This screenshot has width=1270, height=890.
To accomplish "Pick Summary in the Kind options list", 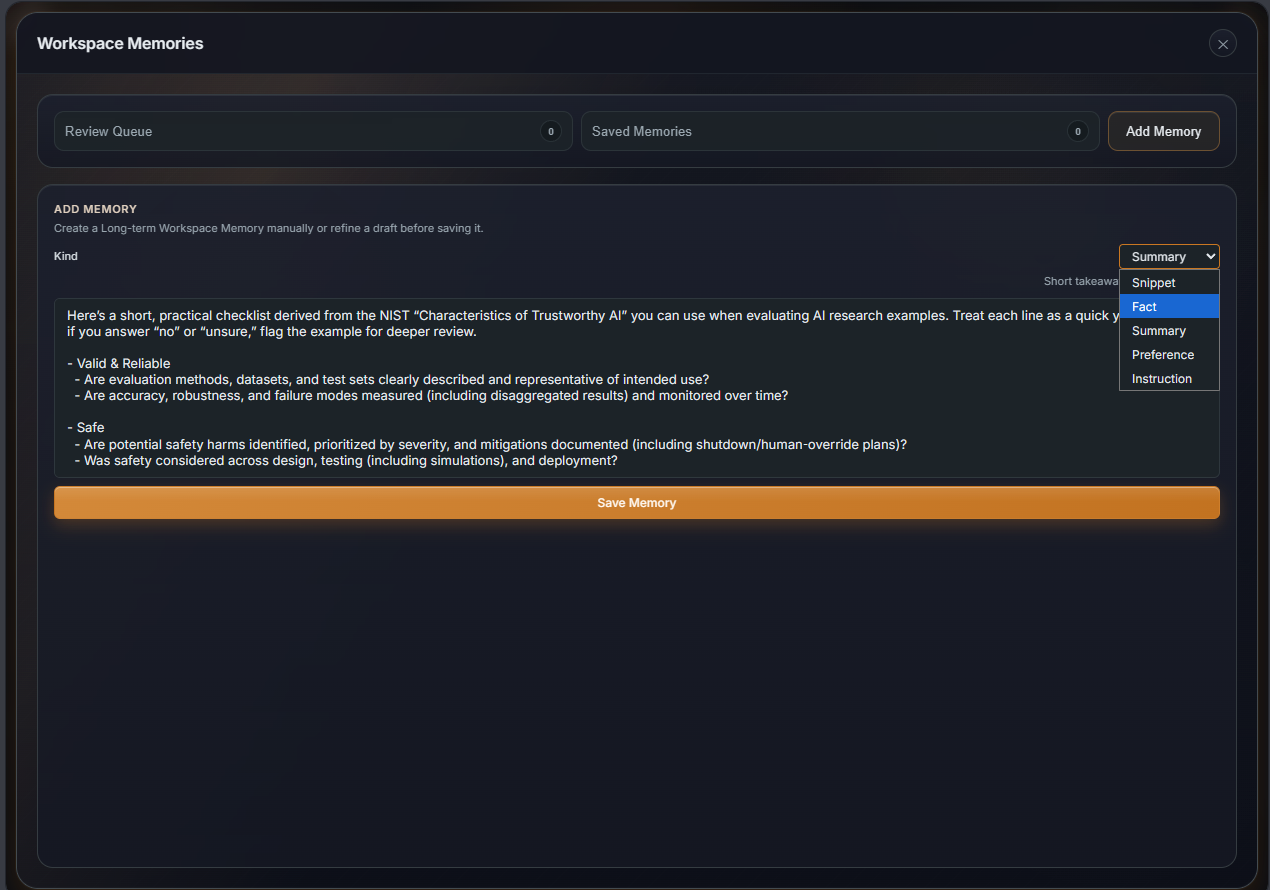I will pos(1159,331).
